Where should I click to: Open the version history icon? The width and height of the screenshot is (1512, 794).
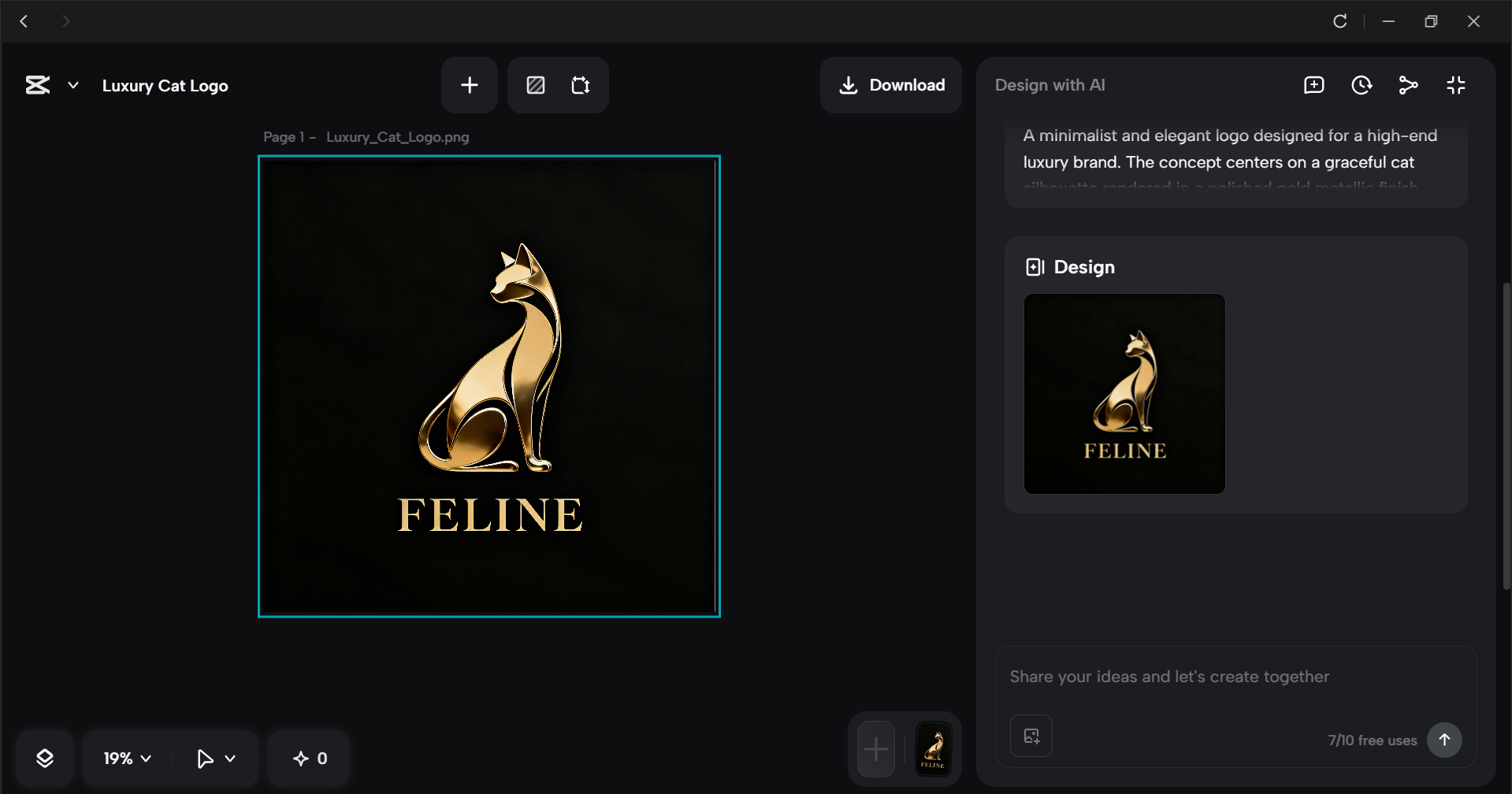[1362, 85]
